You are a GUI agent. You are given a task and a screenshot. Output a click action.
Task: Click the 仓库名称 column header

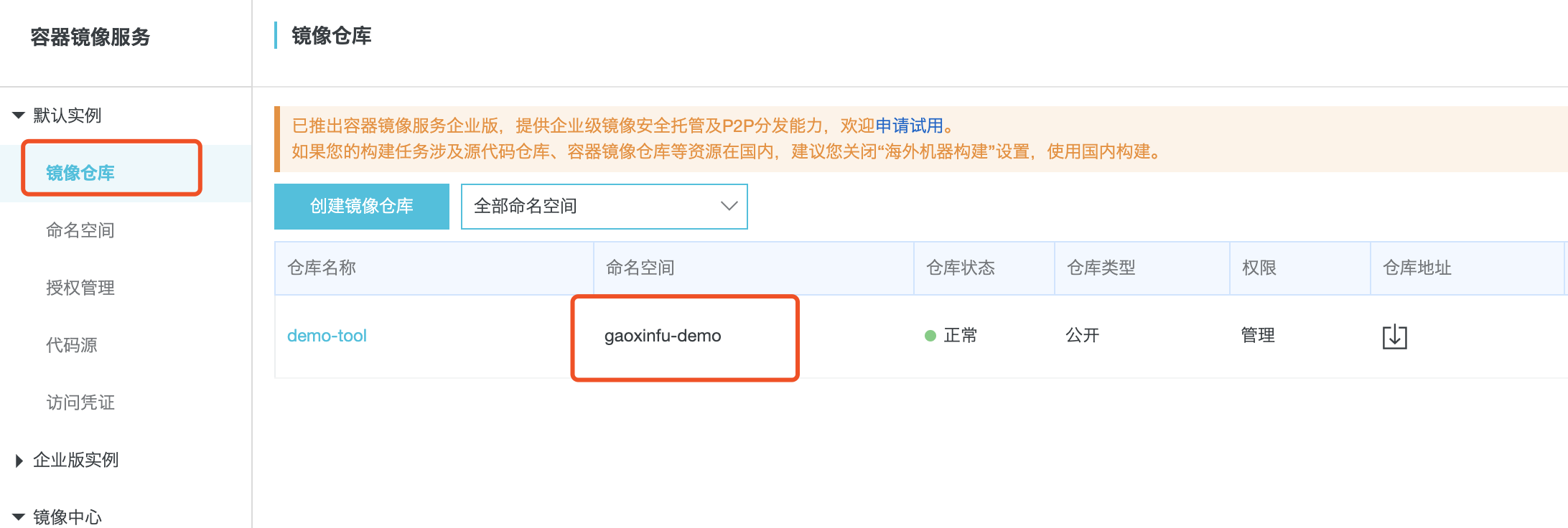320,267
